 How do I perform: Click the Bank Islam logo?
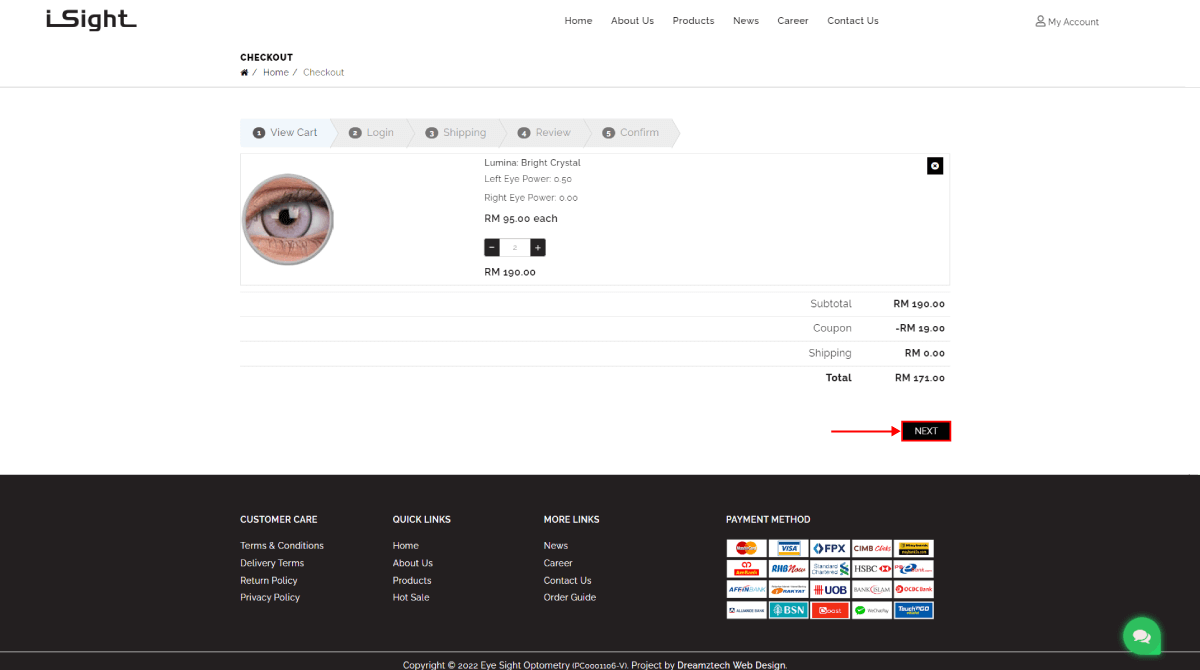[x=872, y=590]
